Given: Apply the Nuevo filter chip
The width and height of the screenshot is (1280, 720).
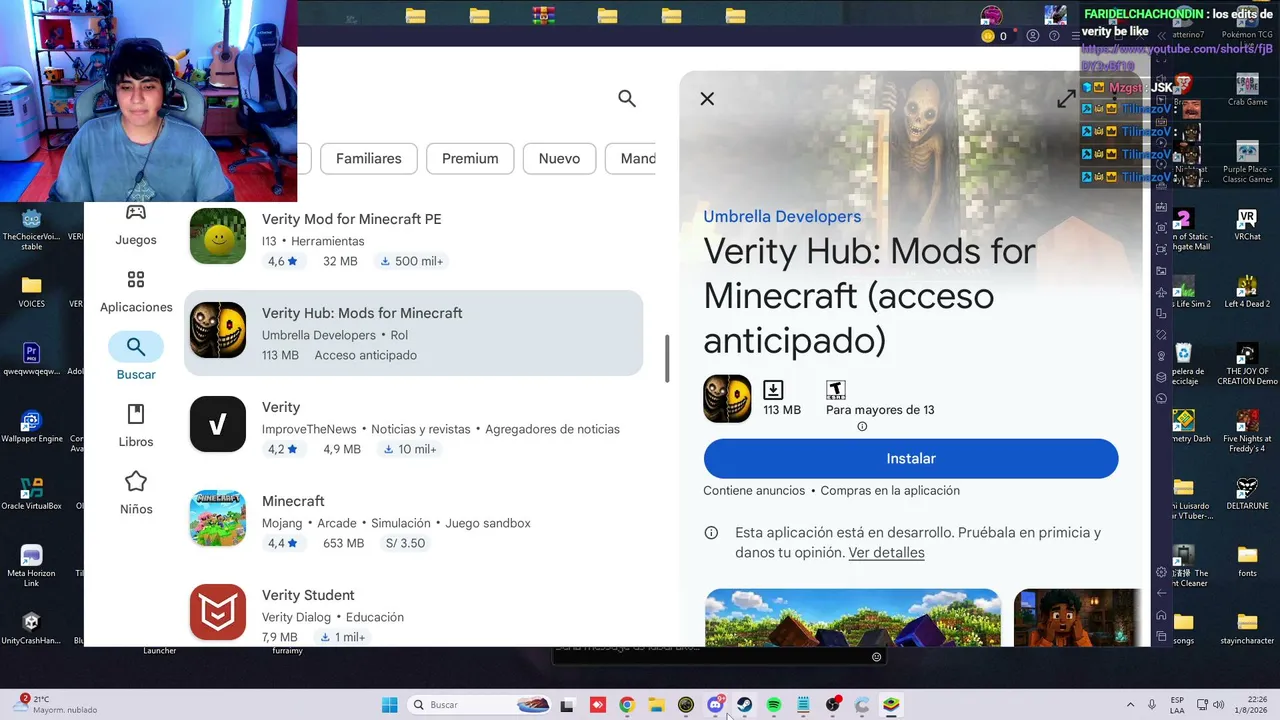Looking at the screenshot, I should click(559, 159).
